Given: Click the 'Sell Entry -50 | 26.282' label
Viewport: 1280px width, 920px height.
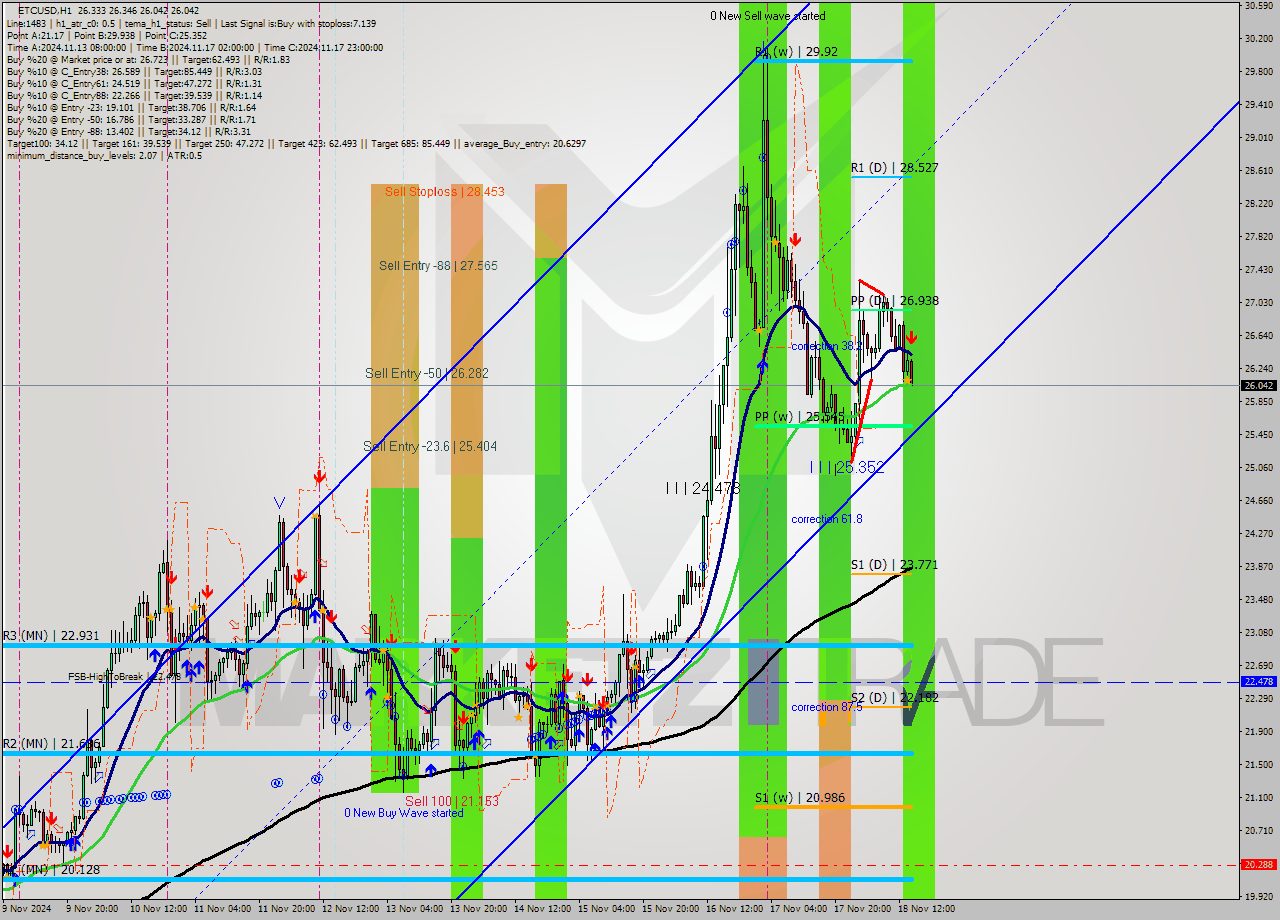Looking at the screenshot, I should pyautogui.click(x=427, y=373).
